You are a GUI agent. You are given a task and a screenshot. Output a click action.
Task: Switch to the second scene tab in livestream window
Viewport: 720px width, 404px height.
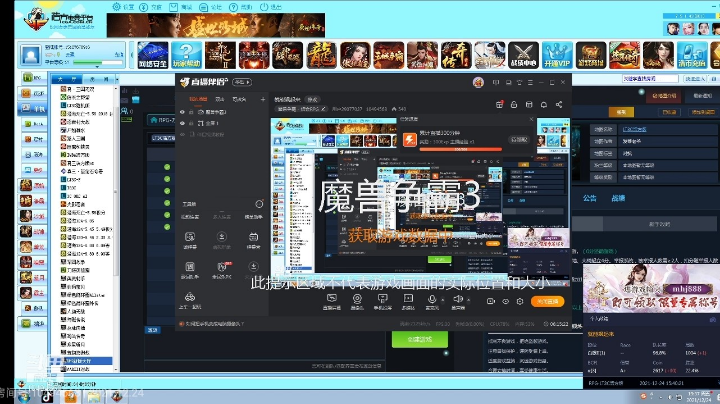[219, 99]
